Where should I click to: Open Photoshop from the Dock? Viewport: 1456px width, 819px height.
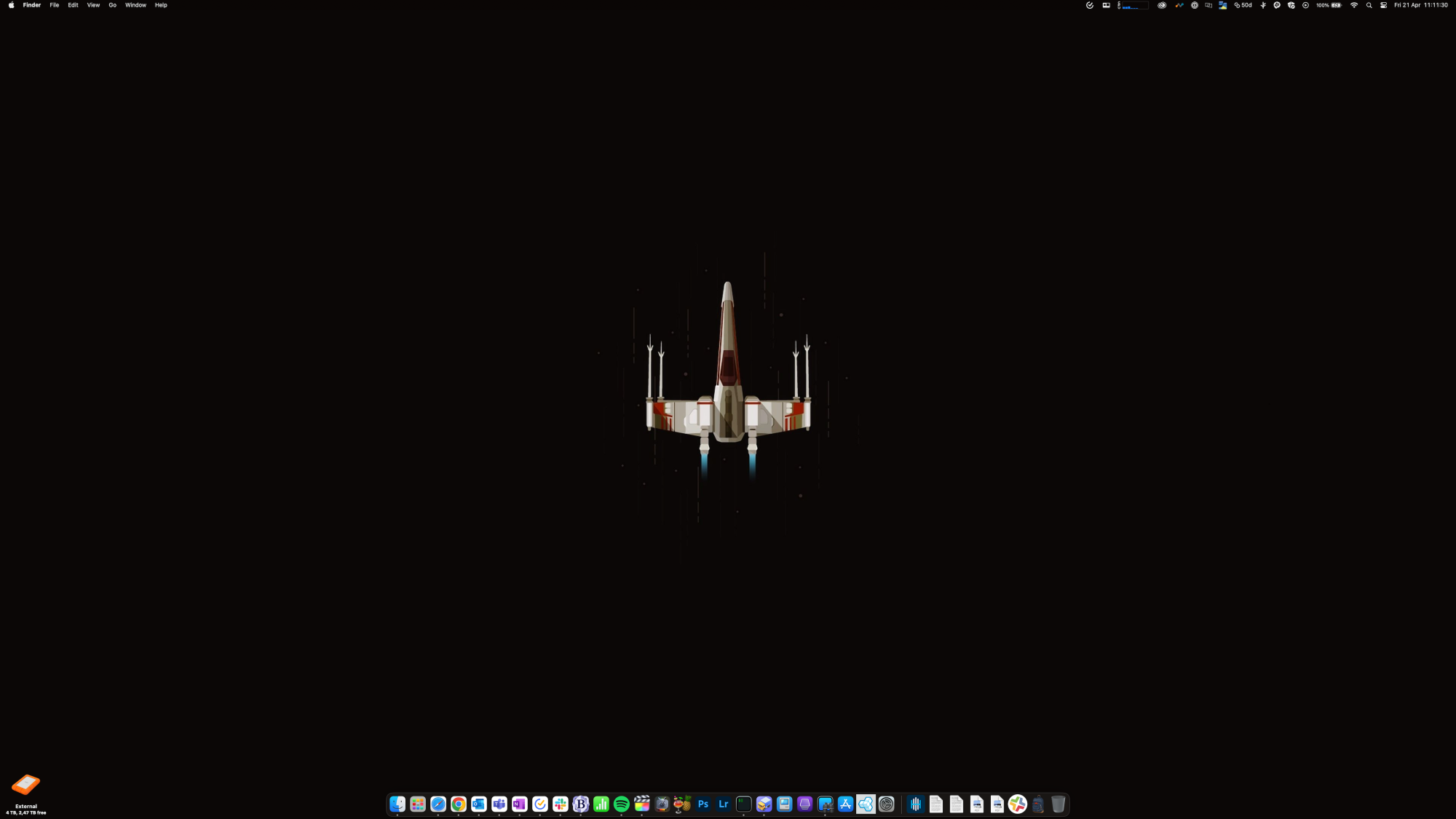click(703, 804)
